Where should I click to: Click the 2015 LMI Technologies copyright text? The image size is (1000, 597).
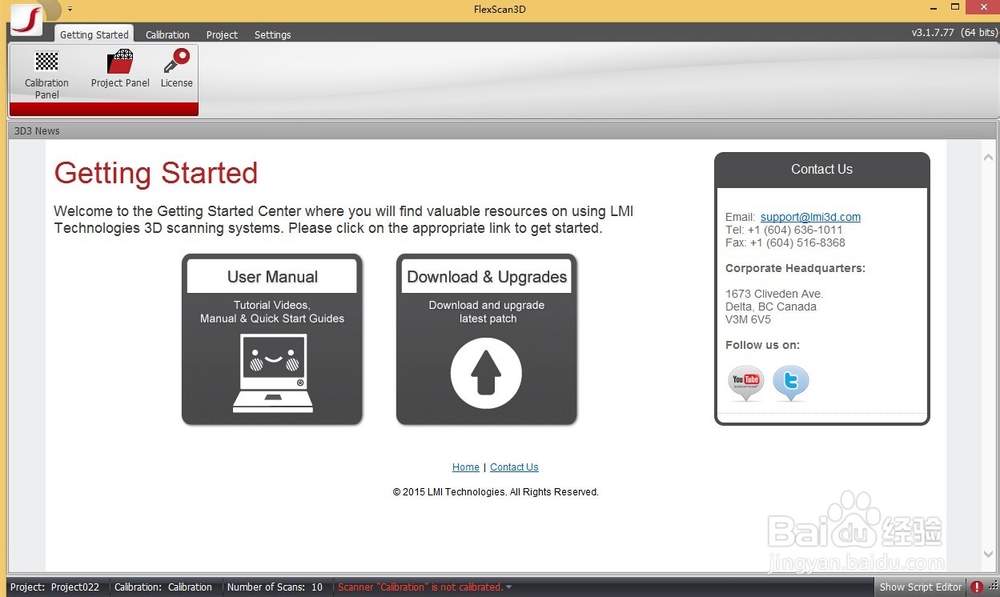(x=496, y=492)
